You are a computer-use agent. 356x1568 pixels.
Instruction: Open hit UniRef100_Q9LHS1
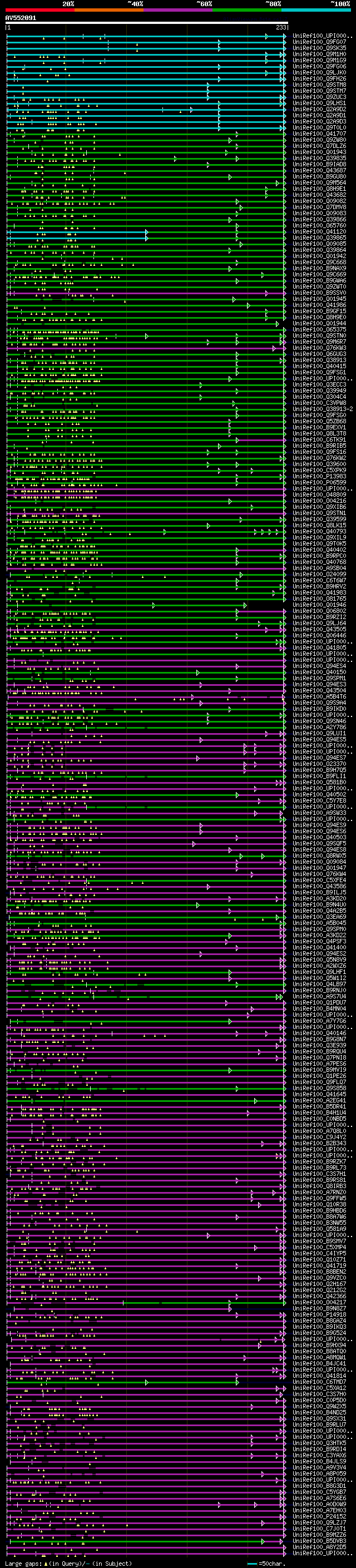tap(319, 103)
